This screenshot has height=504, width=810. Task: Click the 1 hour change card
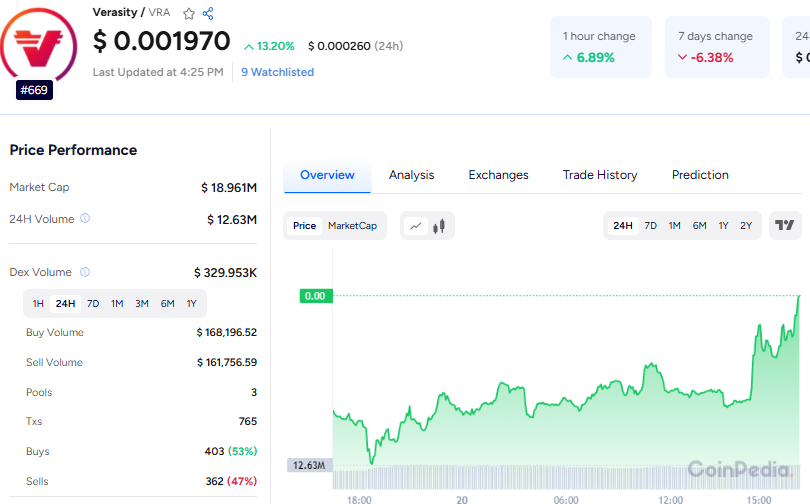coord(601,47)
